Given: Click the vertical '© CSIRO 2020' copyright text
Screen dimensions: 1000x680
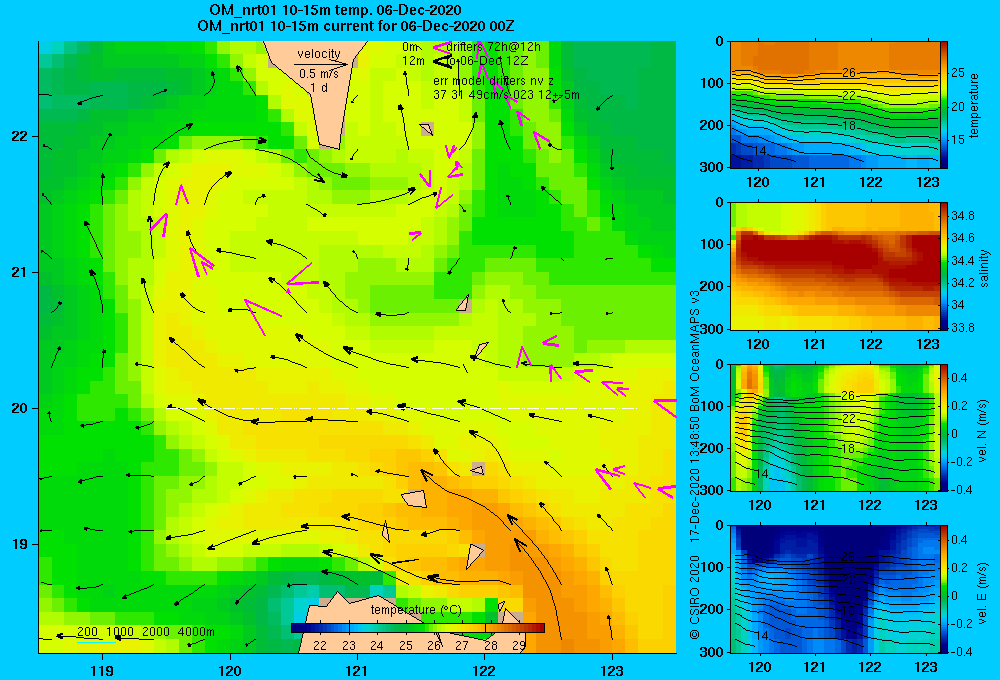Looking at the screenshot, I should click(x=695, y=597).
